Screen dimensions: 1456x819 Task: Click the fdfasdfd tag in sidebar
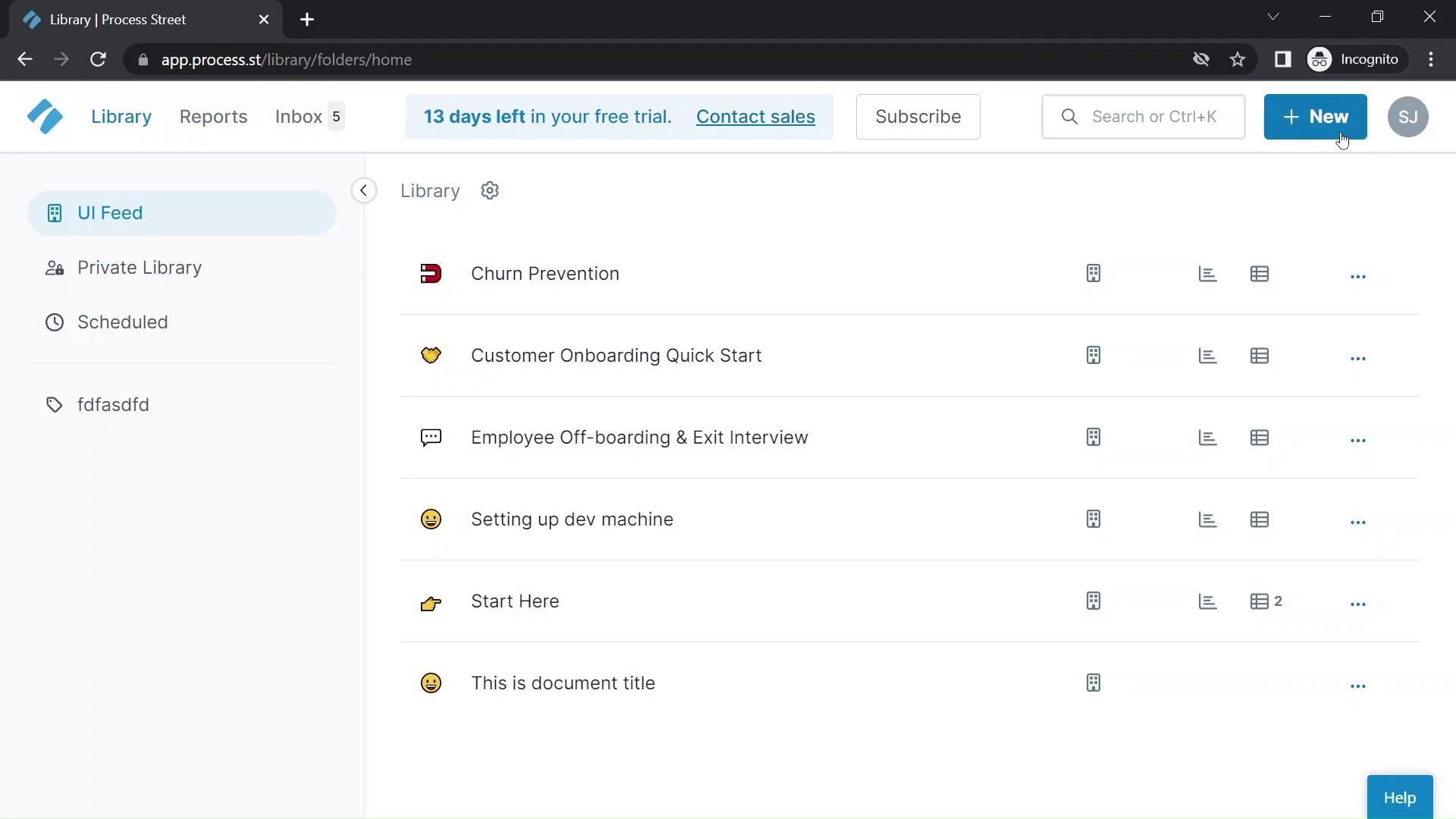pyautogui.click(x=113, y=405)
